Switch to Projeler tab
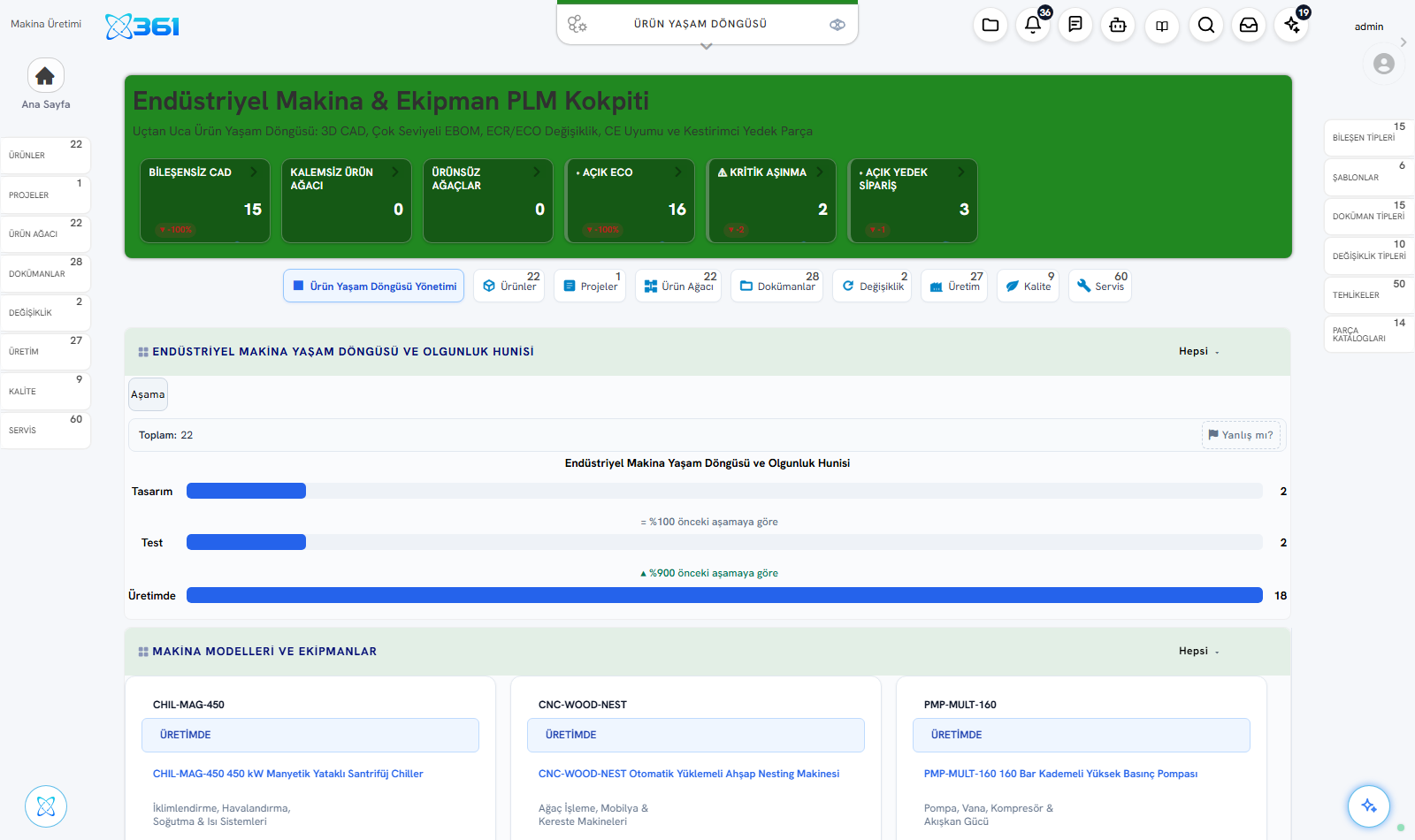The height and width of the screenshot is (840, 1415). (x=590, y=286)
